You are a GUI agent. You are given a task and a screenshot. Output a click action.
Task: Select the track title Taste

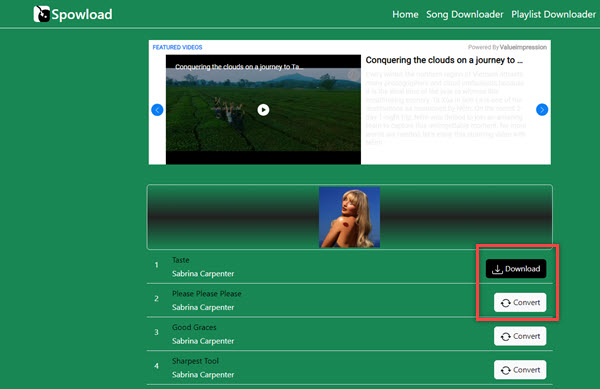pyautogui.click(x=181, y=260)
